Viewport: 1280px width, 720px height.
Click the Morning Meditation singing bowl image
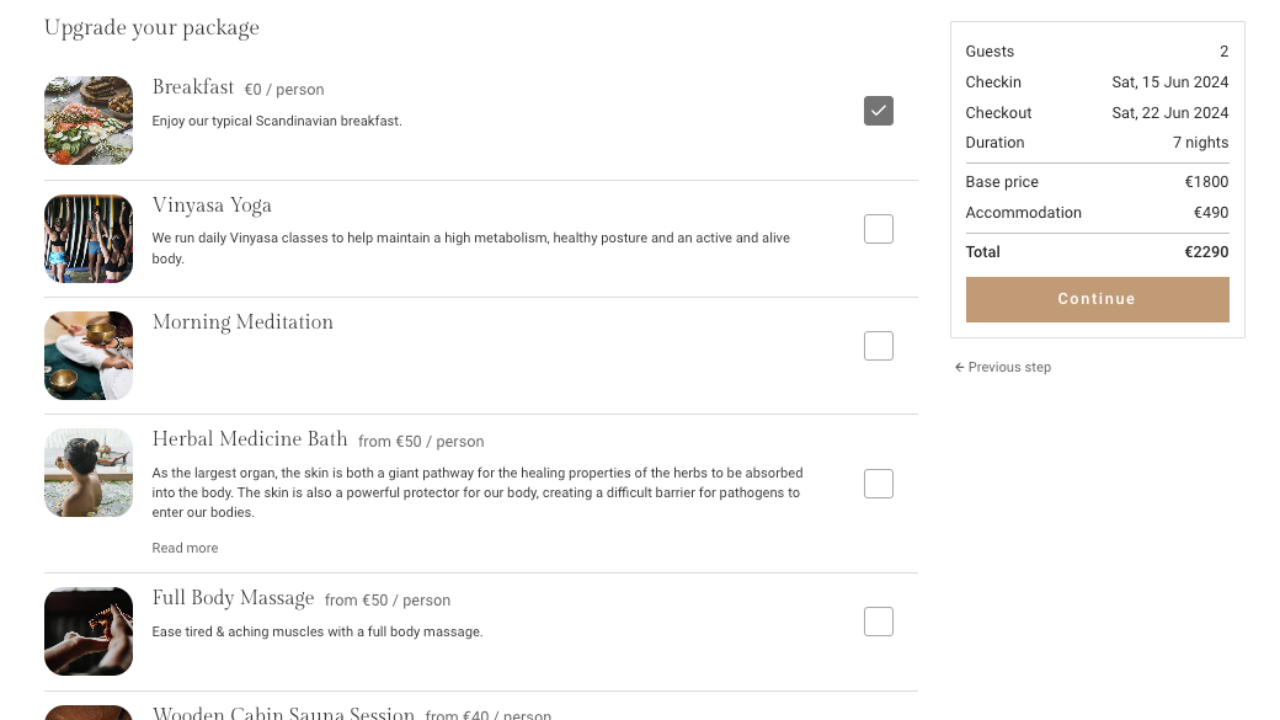88,355
